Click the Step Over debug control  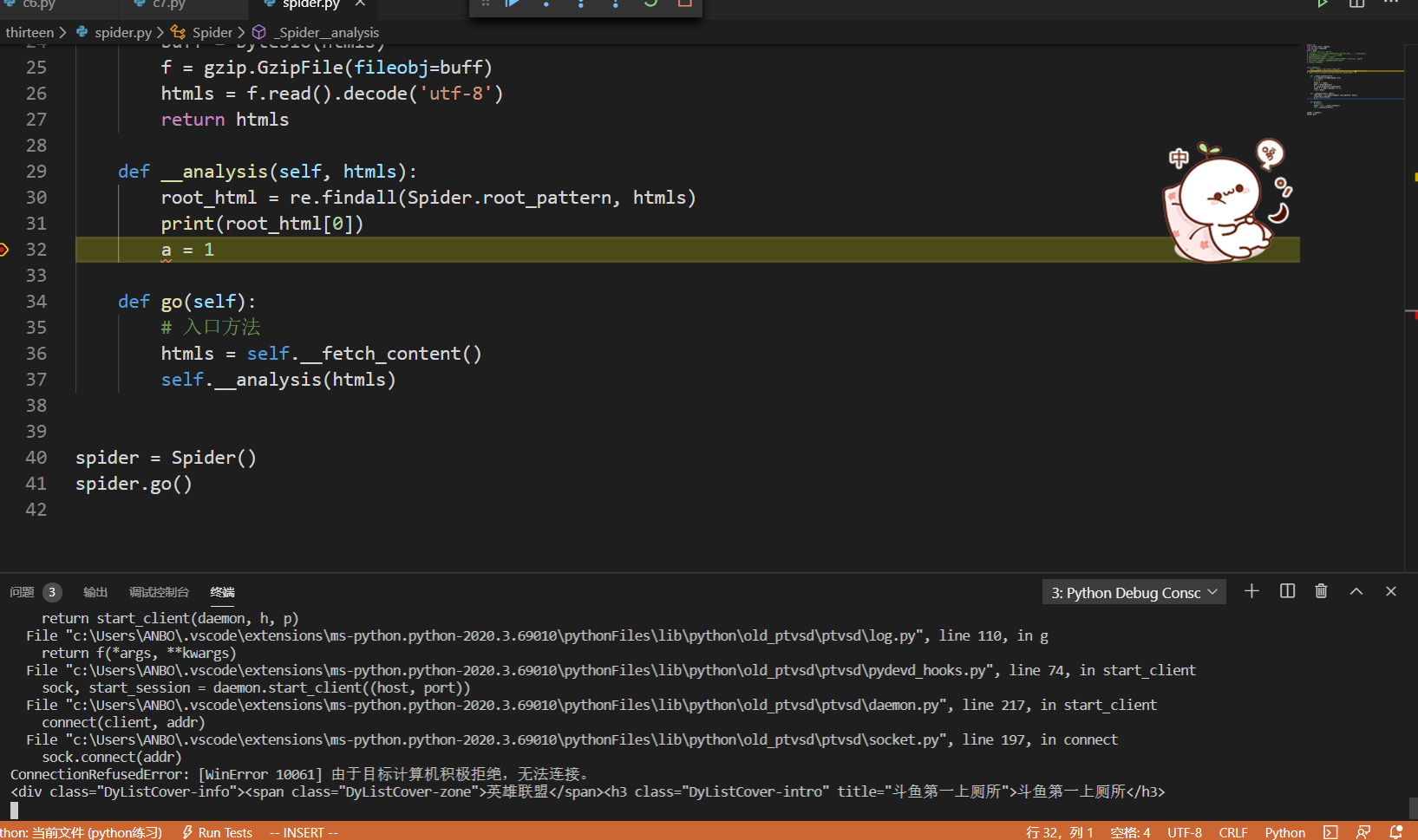pos(546,3)
